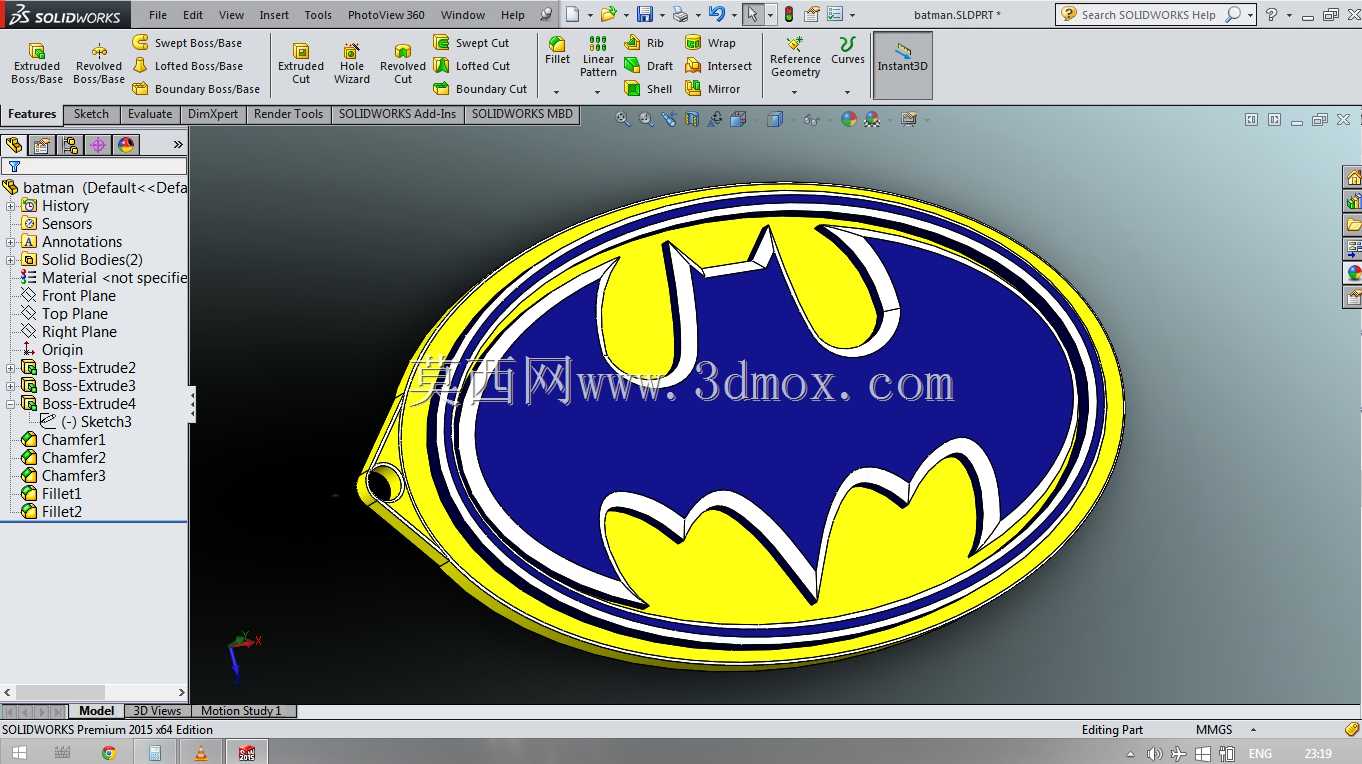Open the DimXpertManager panel tab
The width and height of the screenshot is (1362, 764).
98,145
